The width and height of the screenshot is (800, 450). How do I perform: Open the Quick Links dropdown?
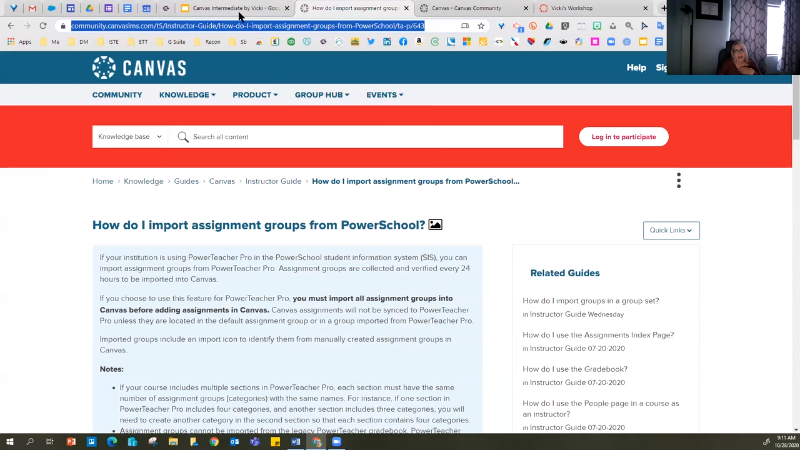[671, 230]
